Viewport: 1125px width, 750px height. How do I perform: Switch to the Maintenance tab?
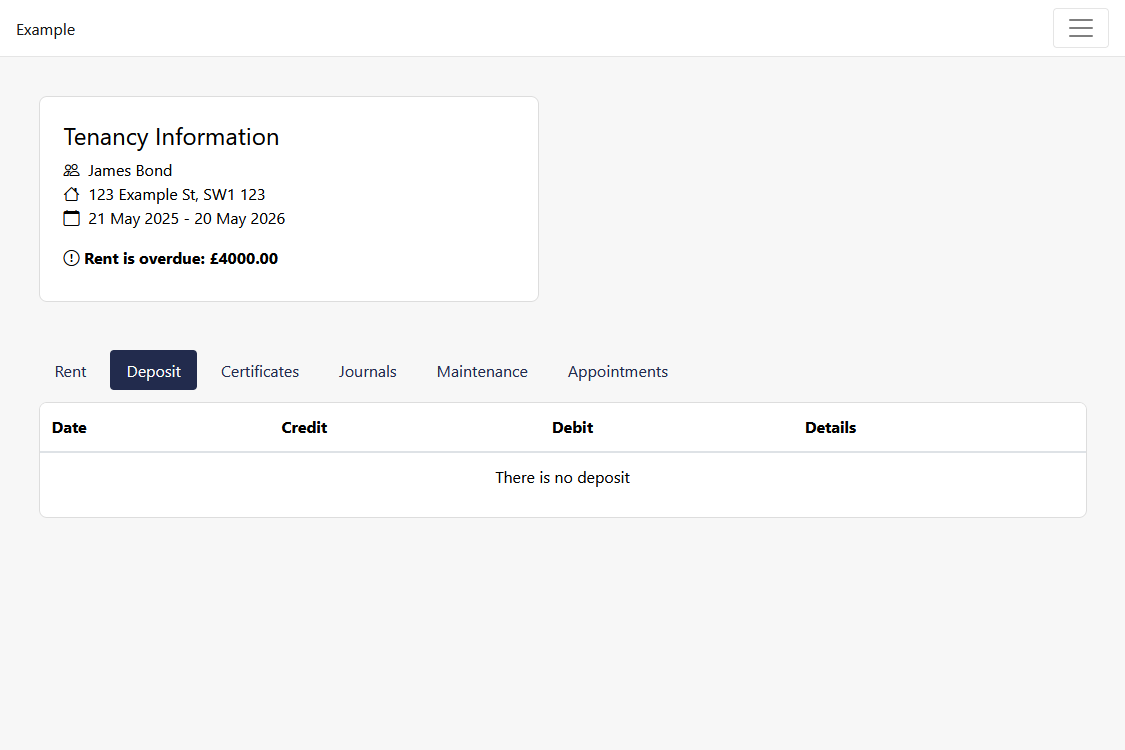(x=482, y=371)
